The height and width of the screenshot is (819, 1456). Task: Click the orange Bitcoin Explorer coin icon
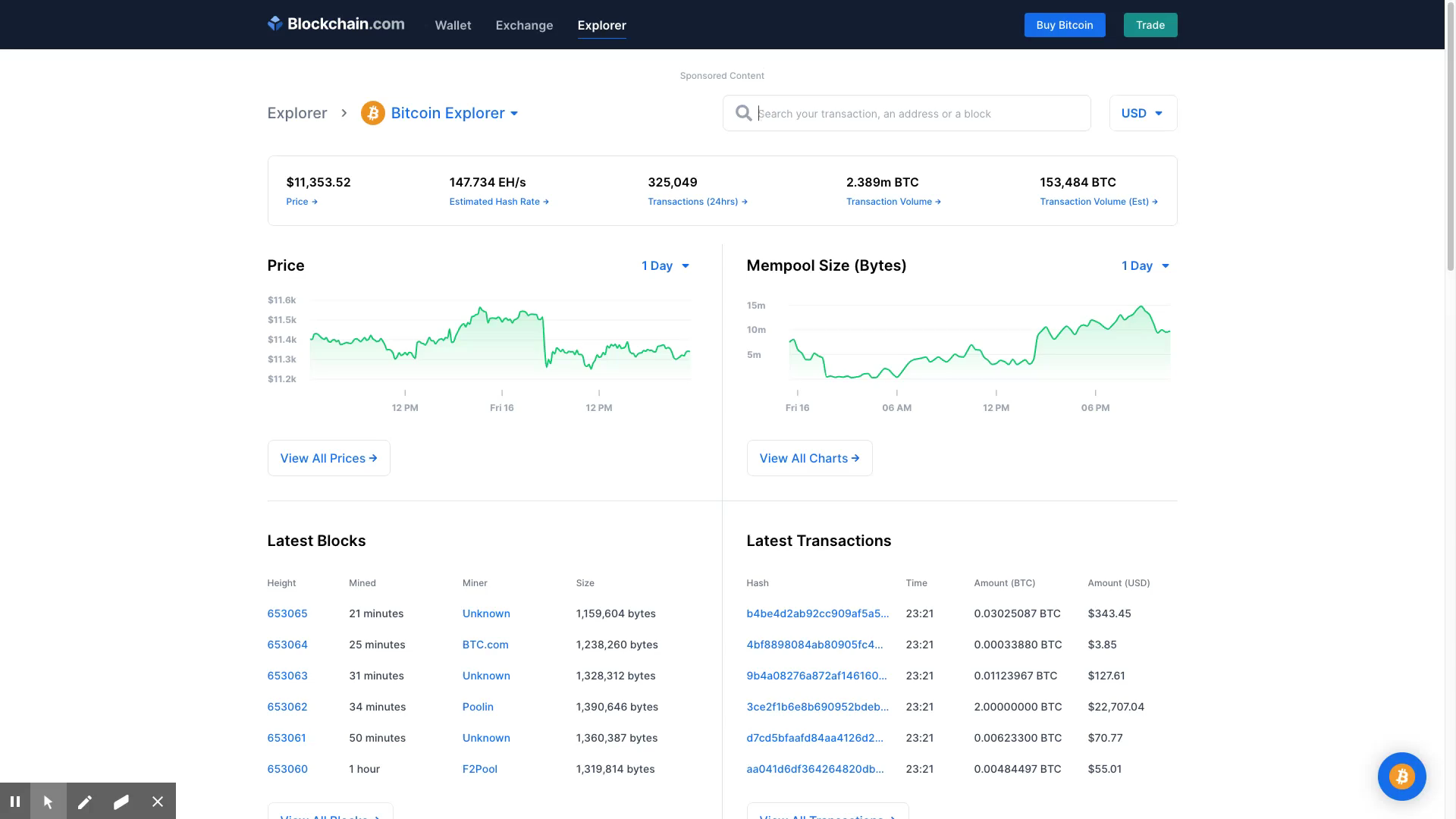tap(372, 114)
